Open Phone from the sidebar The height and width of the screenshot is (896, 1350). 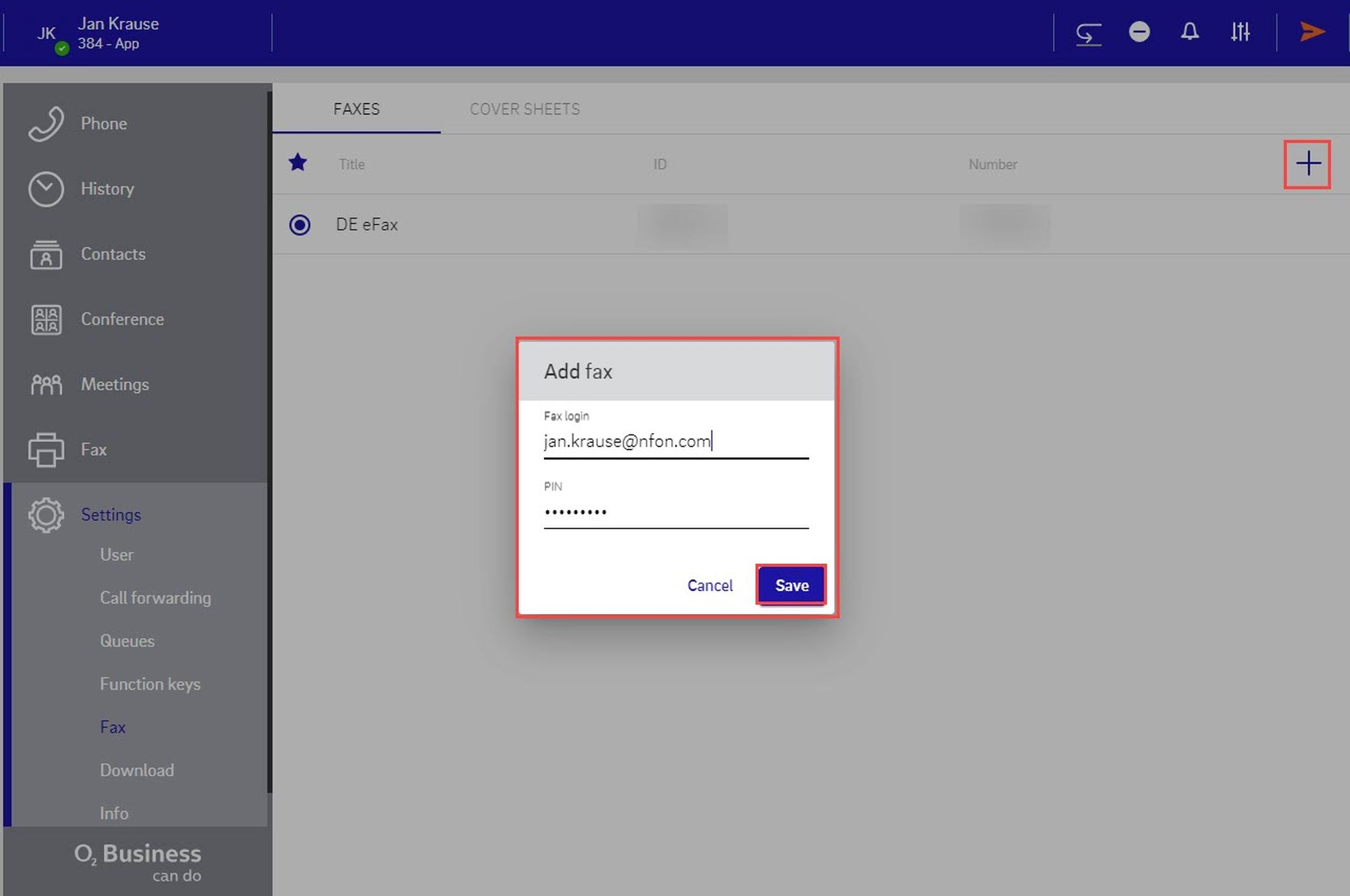click(103, 123)
